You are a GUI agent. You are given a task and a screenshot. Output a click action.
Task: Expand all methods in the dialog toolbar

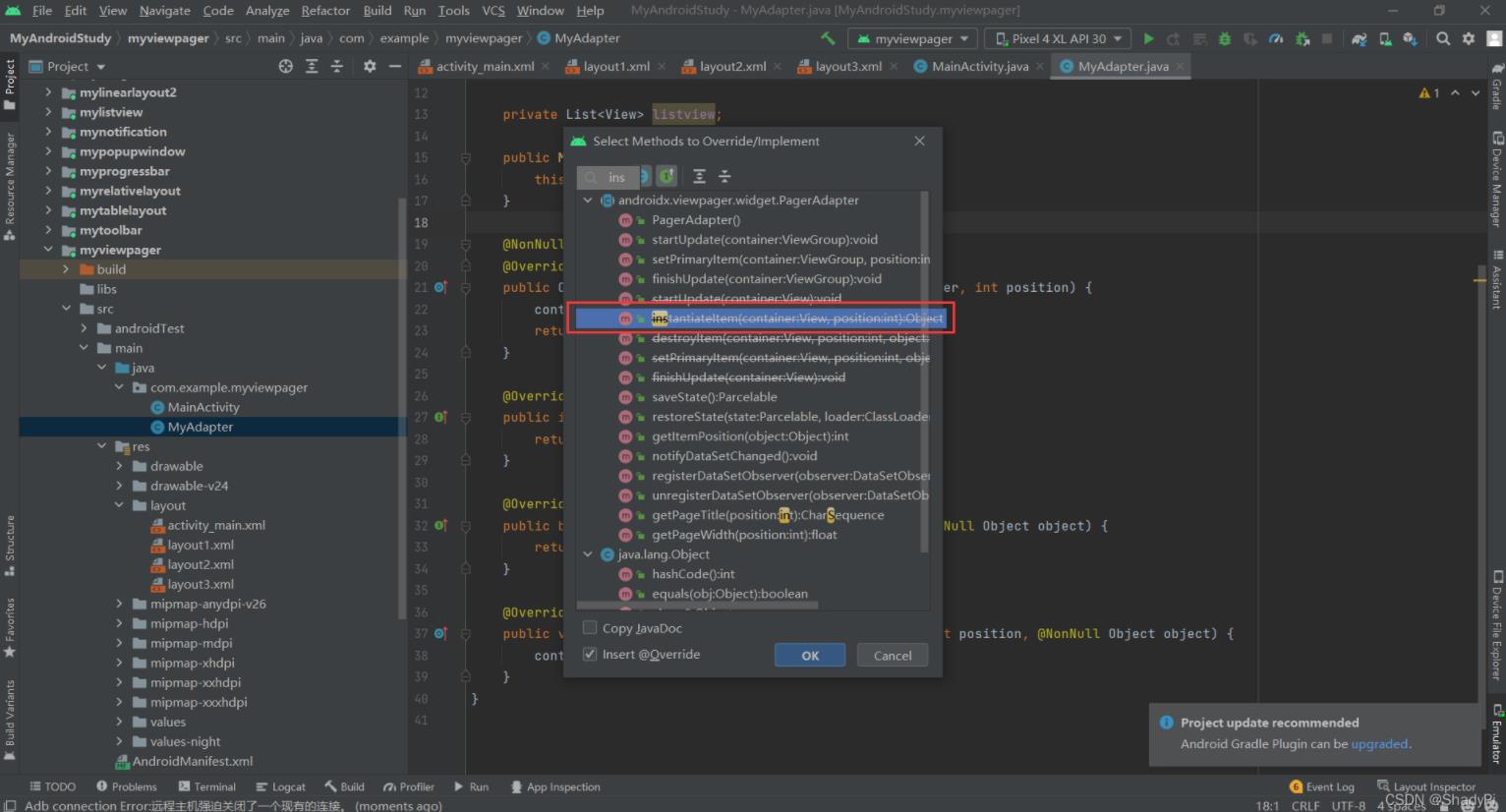click(699, 177)
